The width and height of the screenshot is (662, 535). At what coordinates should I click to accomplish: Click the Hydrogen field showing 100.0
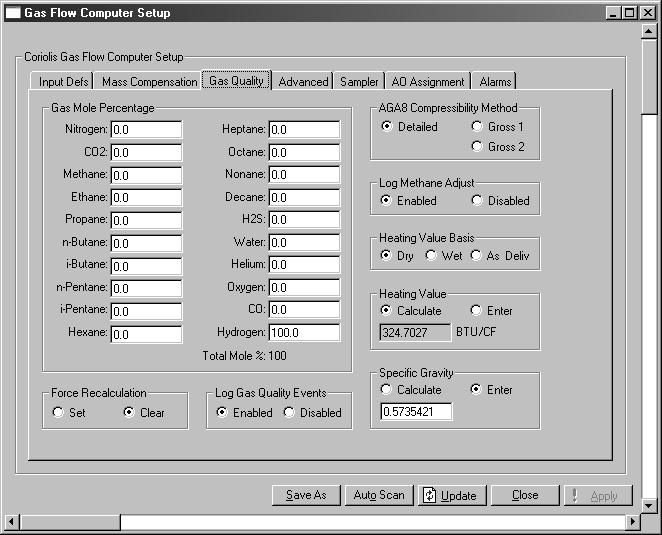[304, 332]
